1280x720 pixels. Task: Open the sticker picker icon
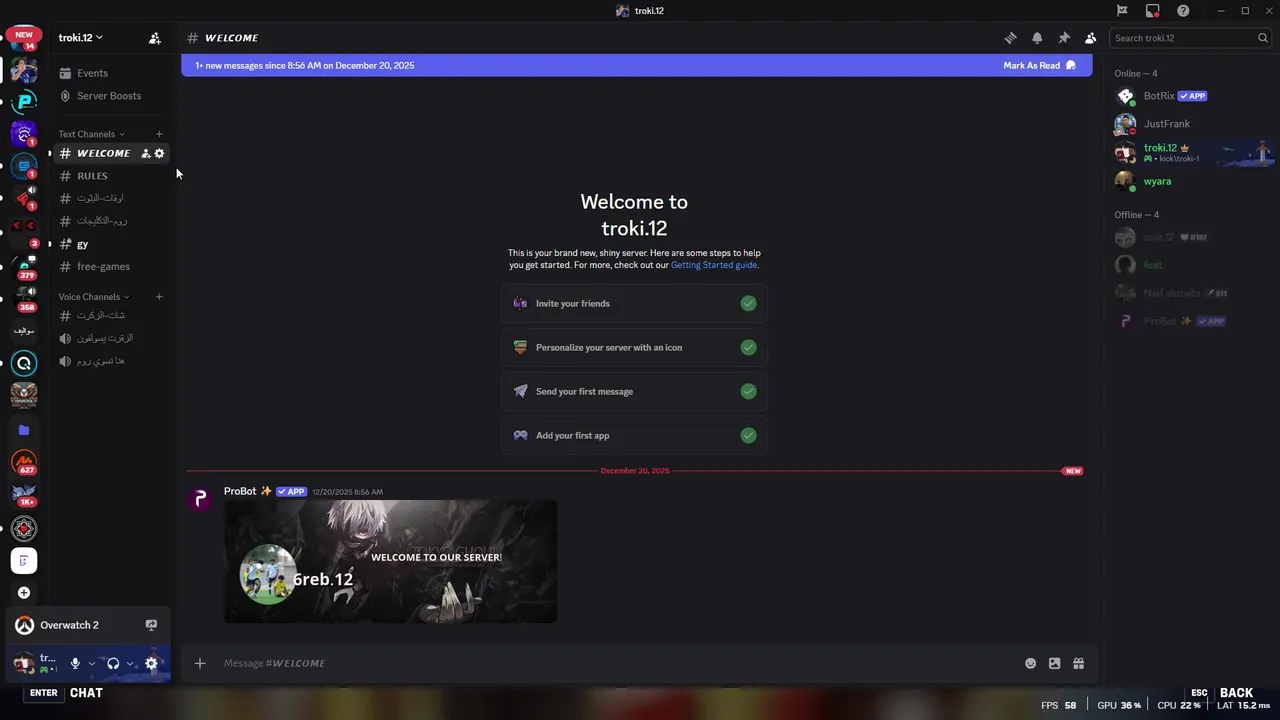(1054, 663)
